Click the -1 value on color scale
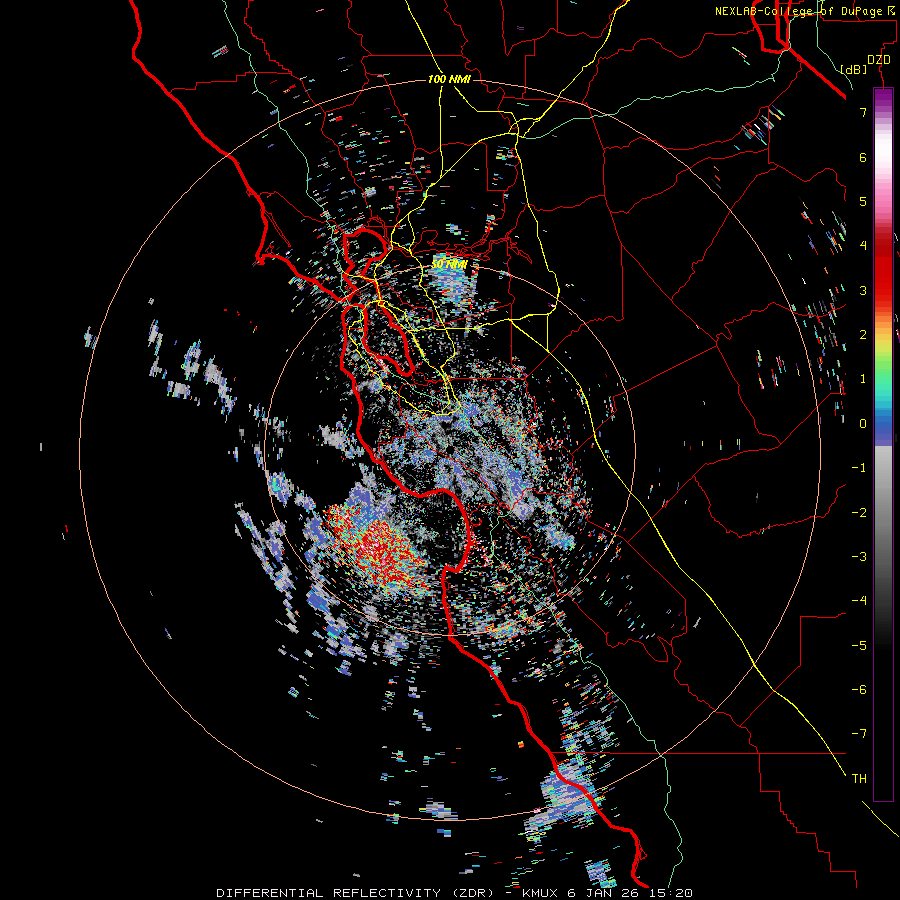Viewport: 900px width, 900px height. click(859, 467)
